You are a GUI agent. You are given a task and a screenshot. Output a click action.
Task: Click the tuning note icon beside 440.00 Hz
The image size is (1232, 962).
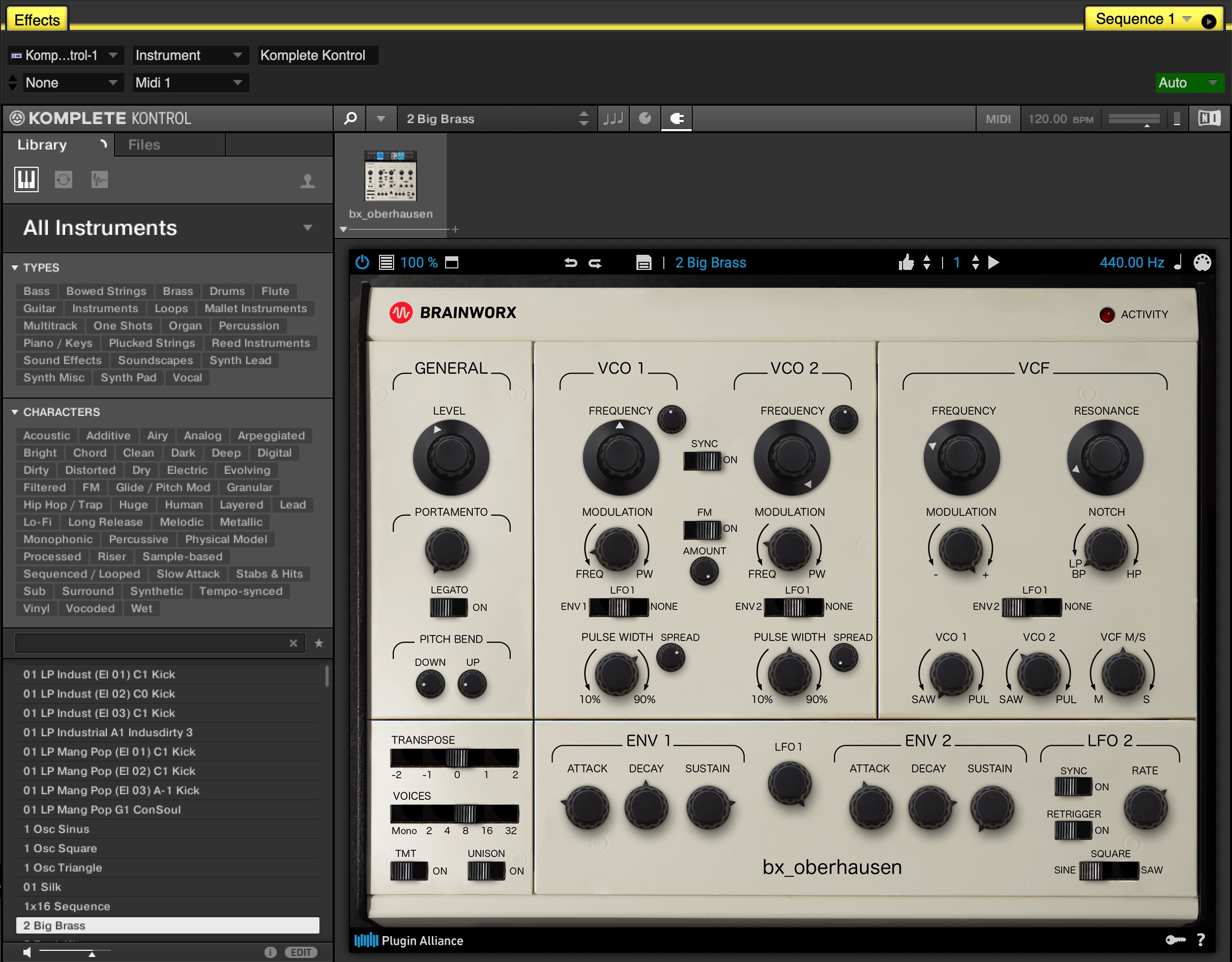point(1178,262)
